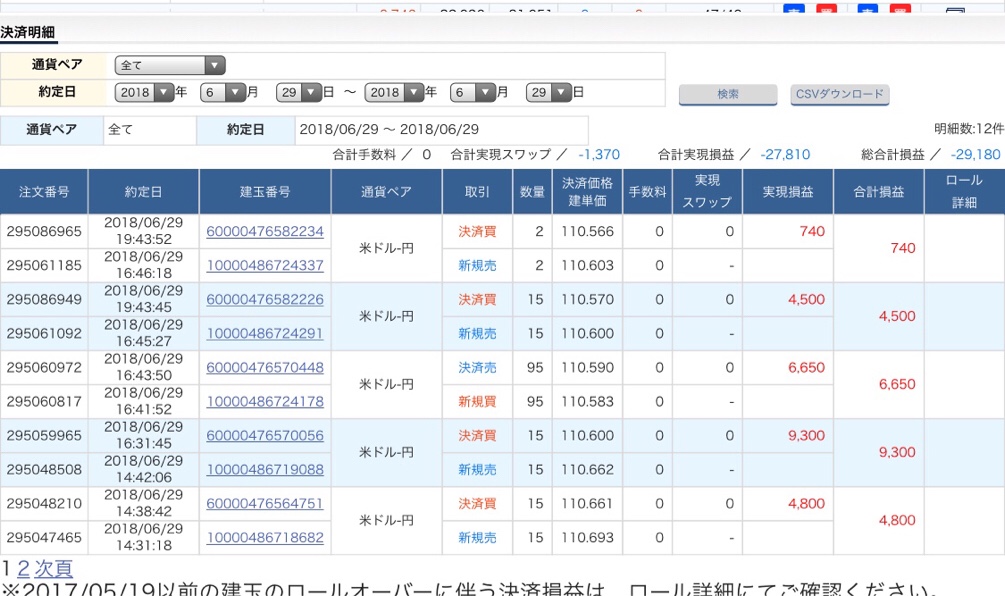Follow position number link 60000476582226

(x=265, y=299)
